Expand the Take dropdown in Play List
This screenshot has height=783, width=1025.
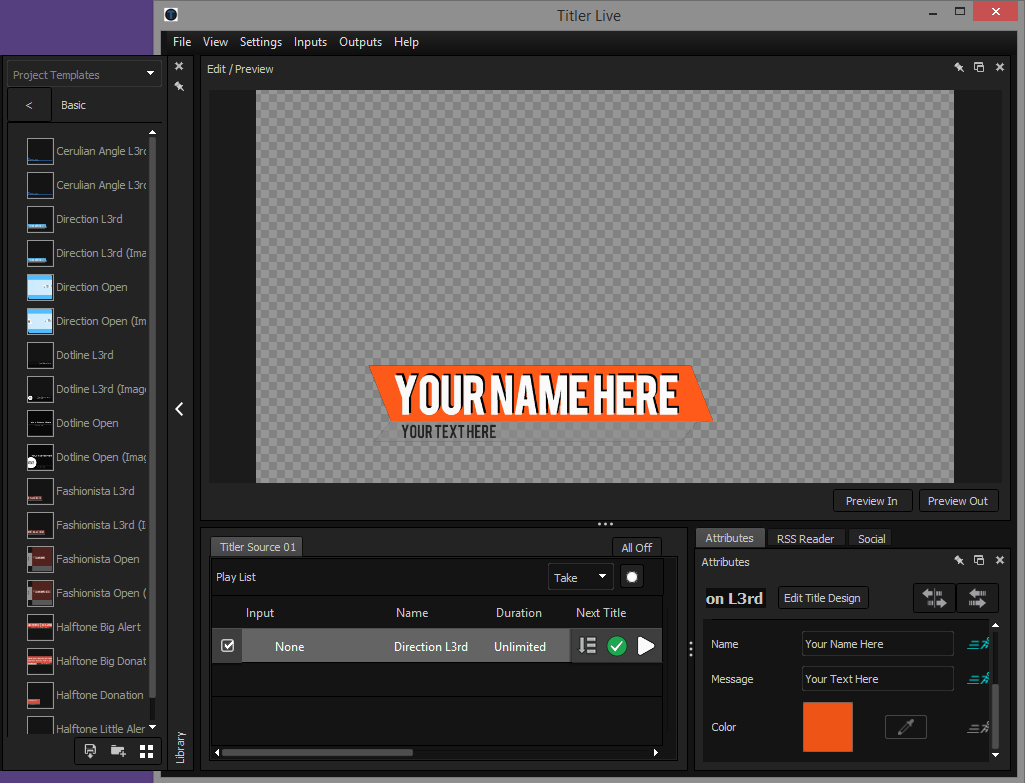click(x=580, y=577)
